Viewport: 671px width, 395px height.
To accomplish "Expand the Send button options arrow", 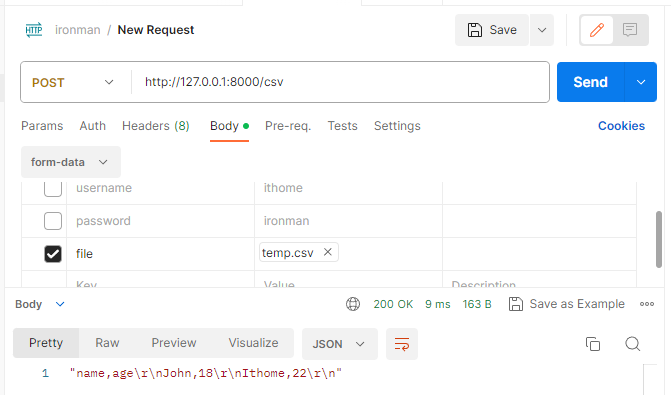I will (x=641, y=82).
